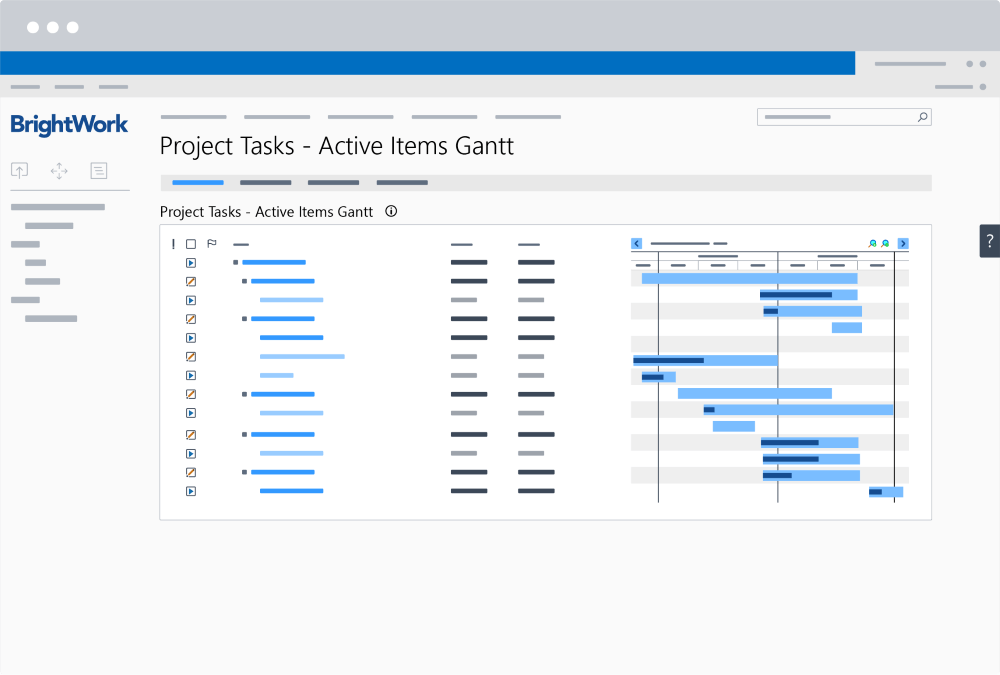Click inside the search input box
The height and width of the screenshot is (675, 1000).
coord(835,117)
